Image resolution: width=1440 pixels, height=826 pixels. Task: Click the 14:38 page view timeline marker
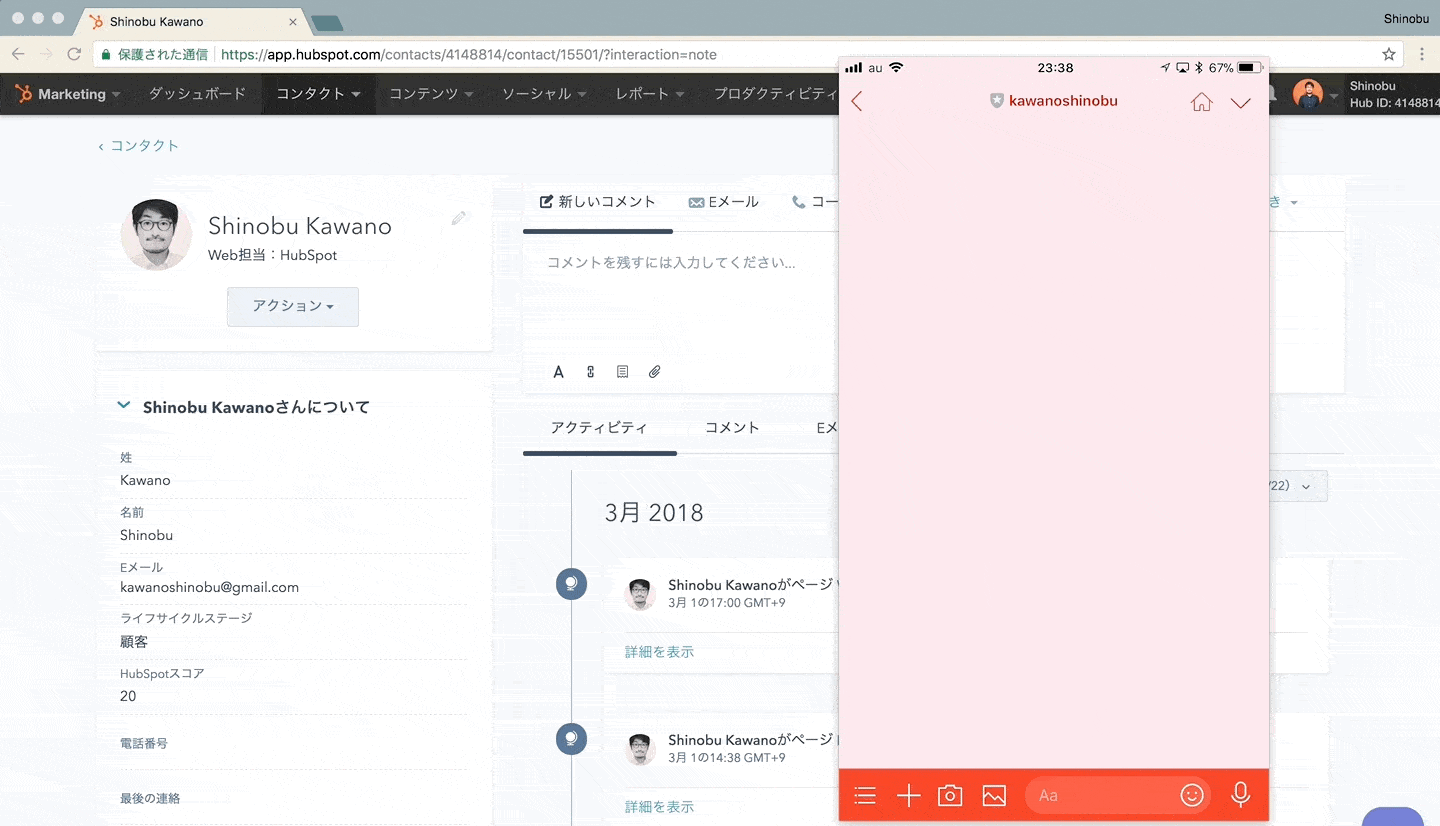tap(571, 739)
